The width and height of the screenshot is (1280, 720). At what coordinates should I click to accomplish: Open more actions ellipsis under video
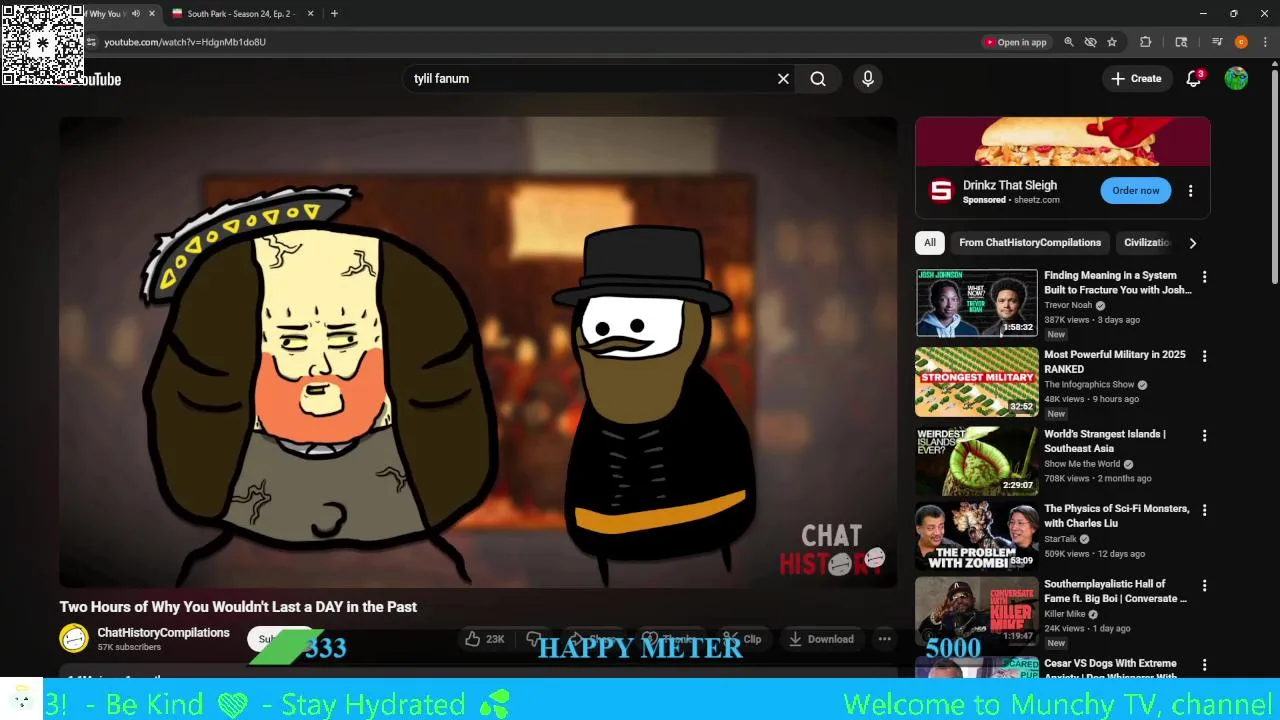884,639
